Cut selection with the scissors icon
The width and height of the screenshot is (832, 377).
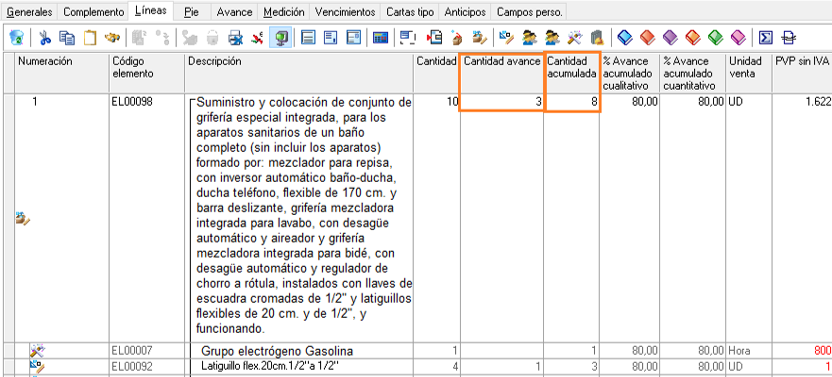click(45, 37)
